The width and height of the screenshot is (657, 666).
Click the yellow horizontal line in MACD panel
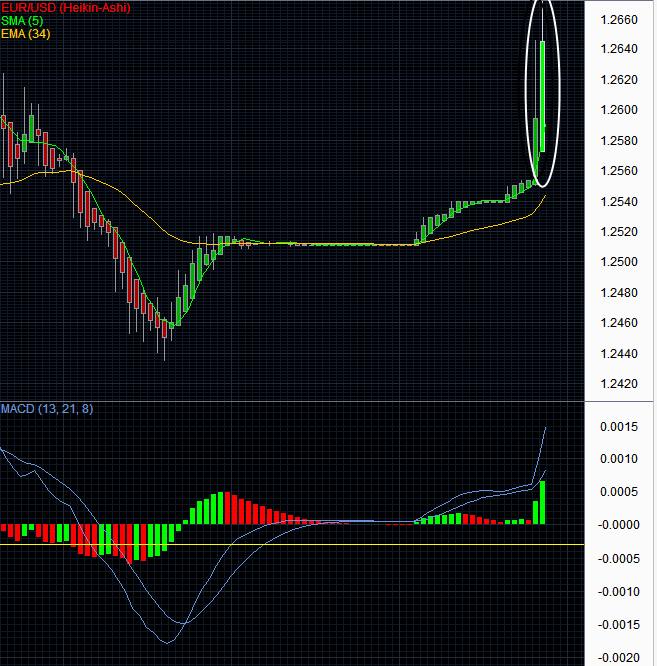tap(292, 545)
